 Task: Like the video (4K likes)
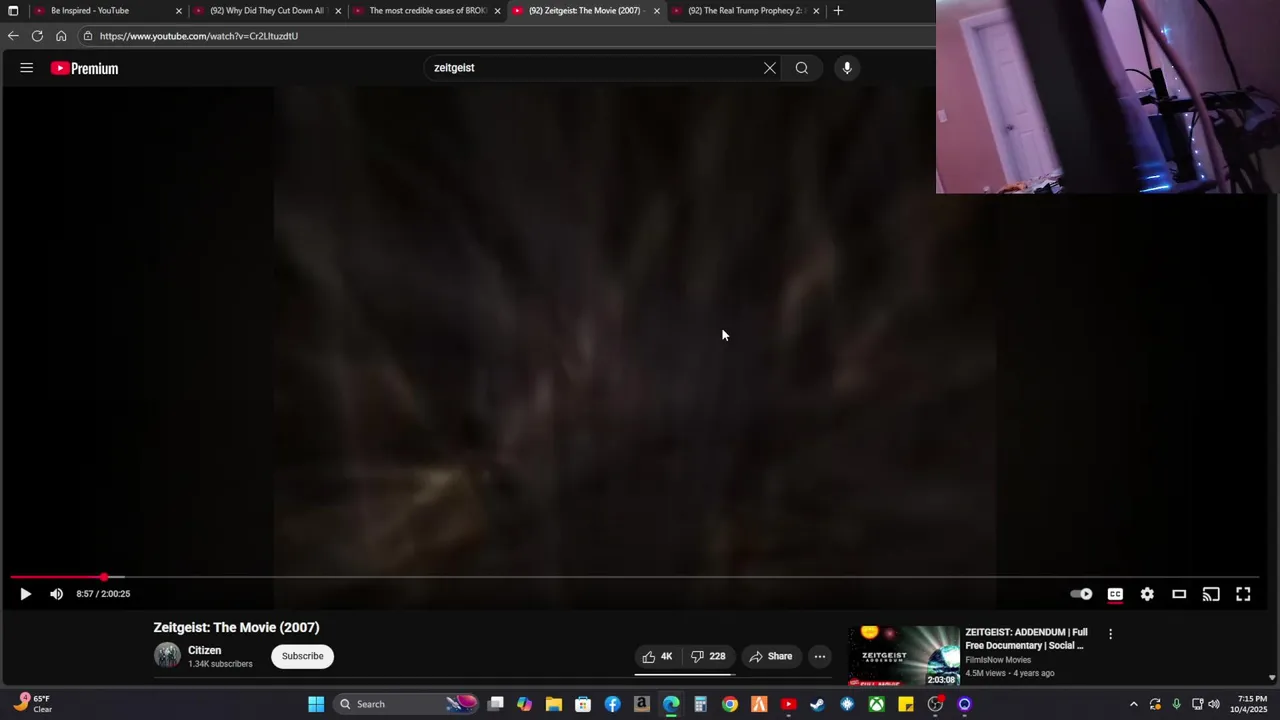click(x=657, y=656)
